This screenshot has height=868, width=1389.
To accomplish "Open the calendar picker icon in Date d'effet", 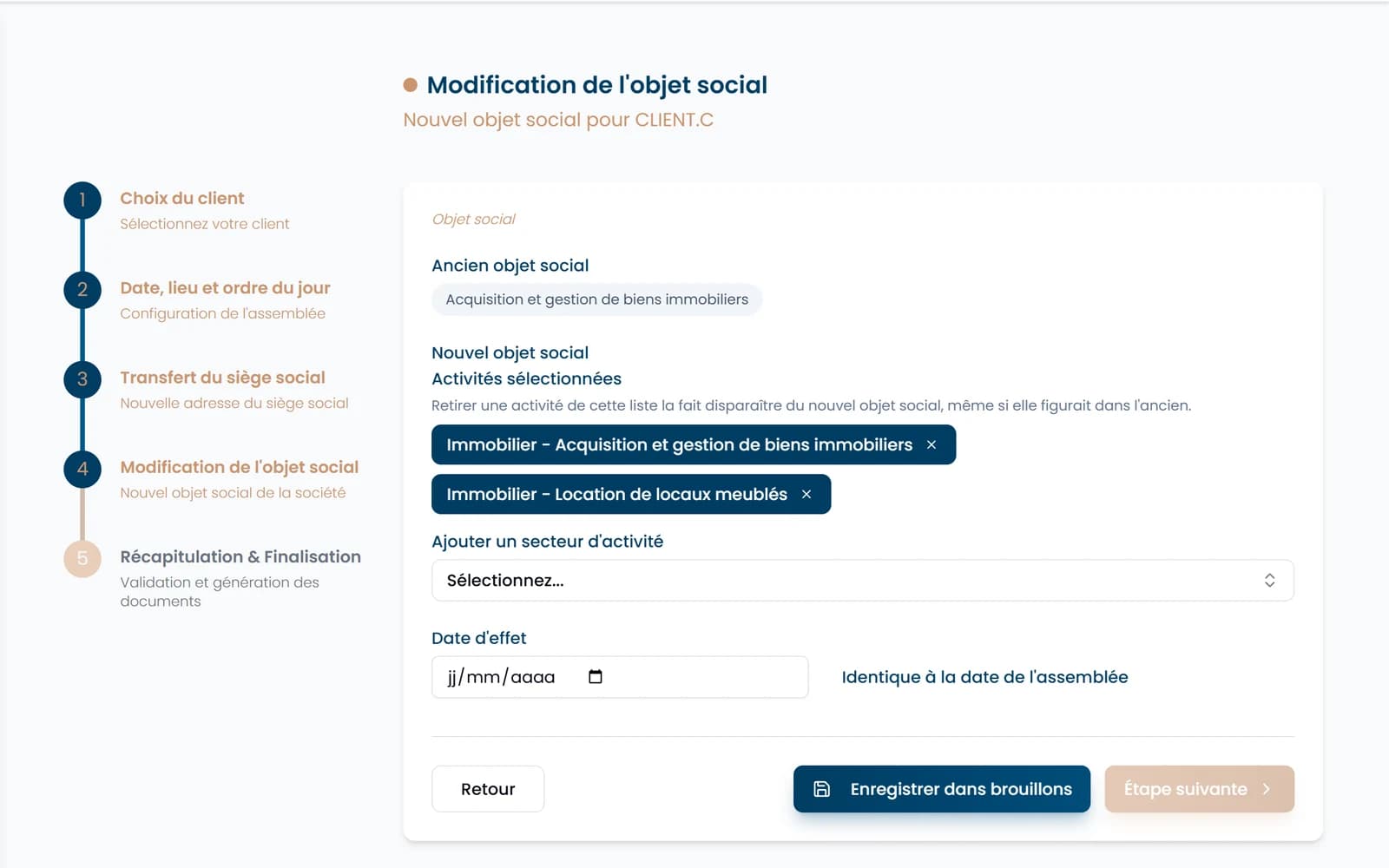I will (595, 677).
